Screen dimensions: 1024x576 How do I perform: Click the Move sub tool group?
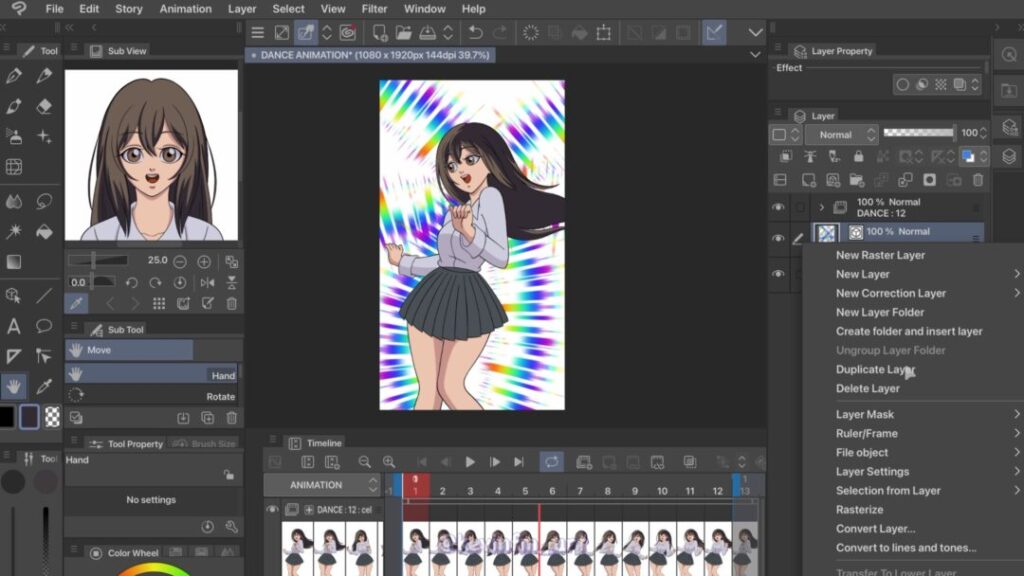[x=129, y=350]
